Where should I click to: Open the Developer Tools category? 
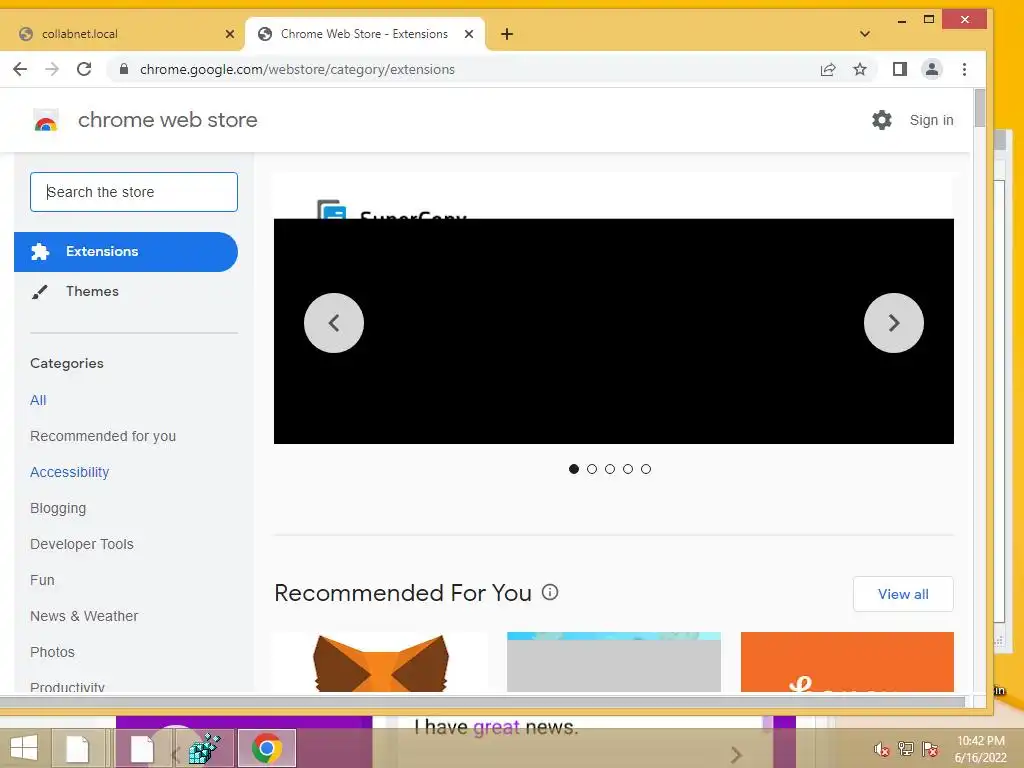tap(82, 544)
